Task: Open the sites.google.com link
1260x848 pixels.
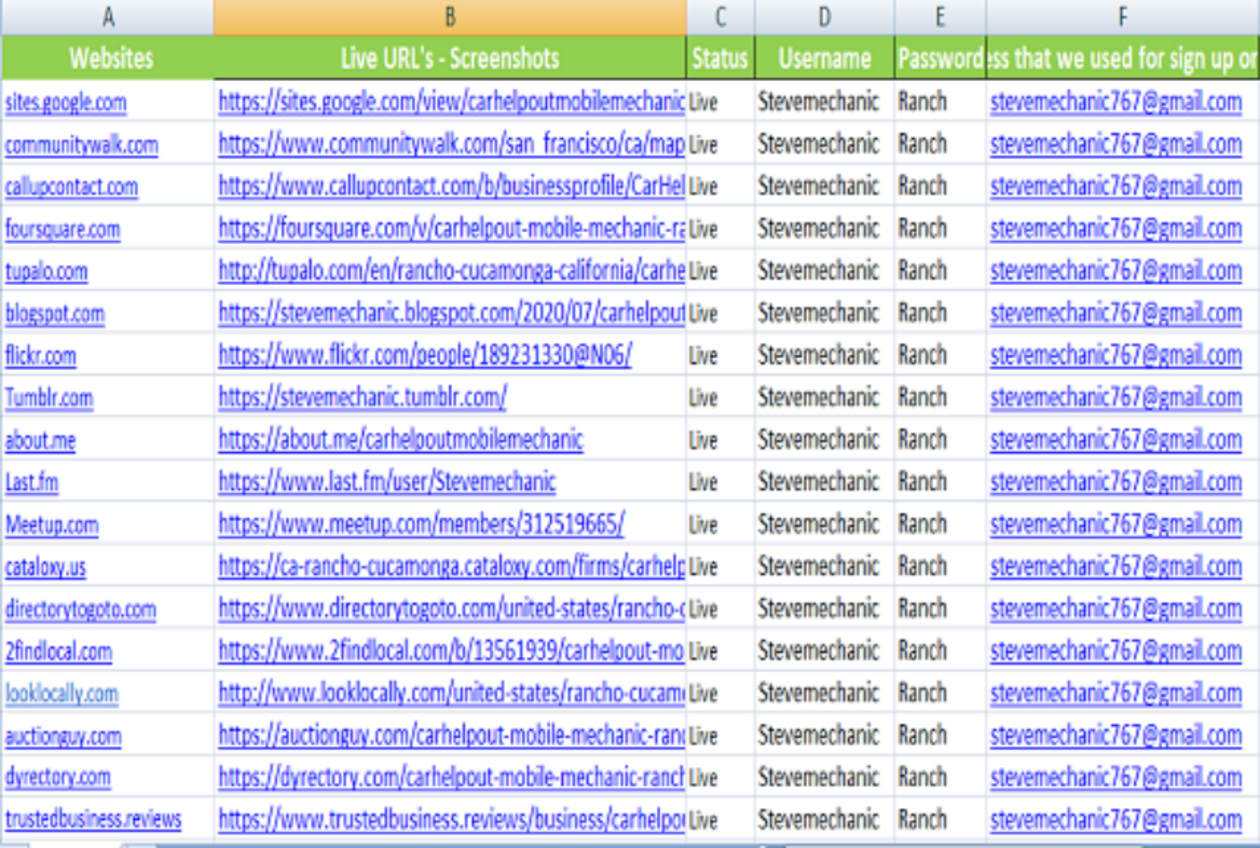Action: click(x=66, y=102)
